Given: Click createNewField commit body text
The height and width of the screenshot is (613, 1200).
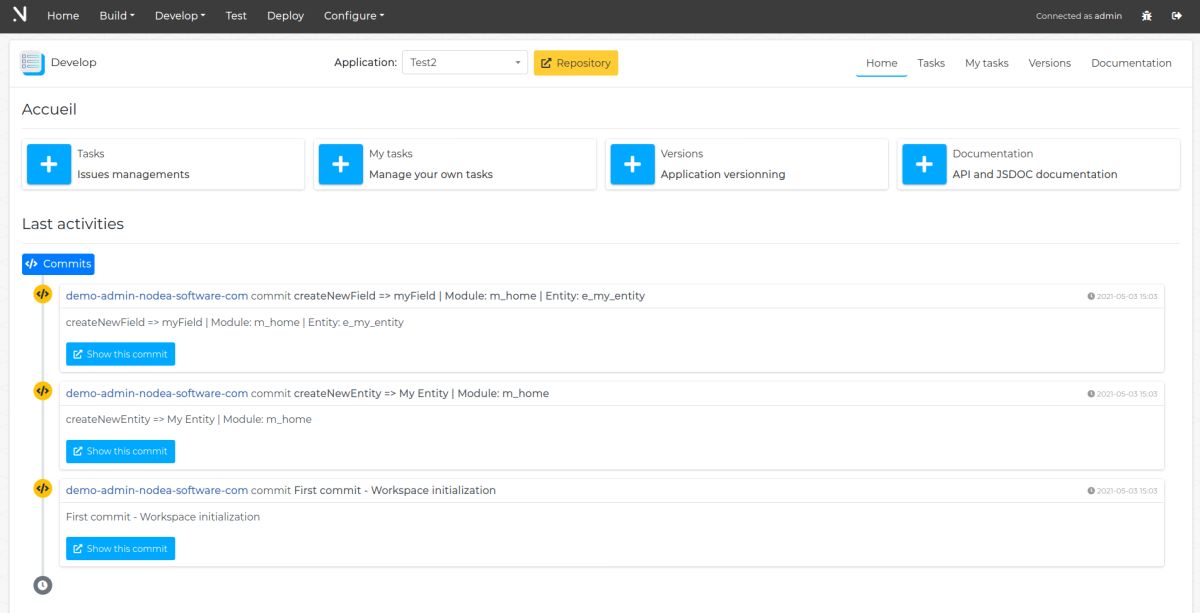Looking at the screenshot, I should (235, 322).
